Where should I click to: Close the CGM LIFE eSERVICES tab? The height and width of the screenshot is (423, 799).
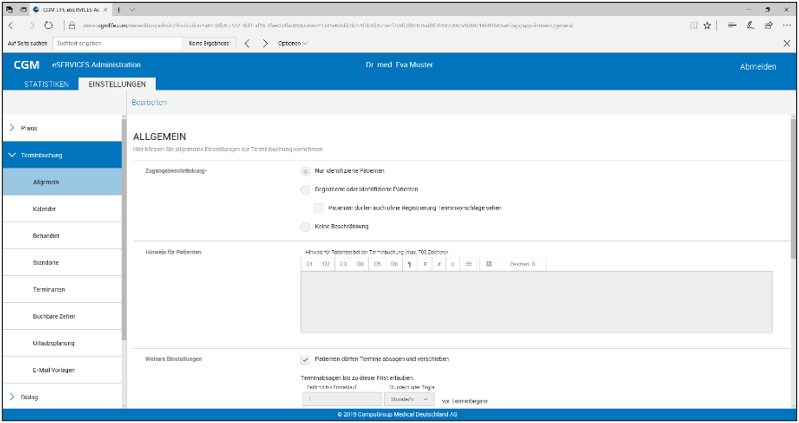(105, 10)
